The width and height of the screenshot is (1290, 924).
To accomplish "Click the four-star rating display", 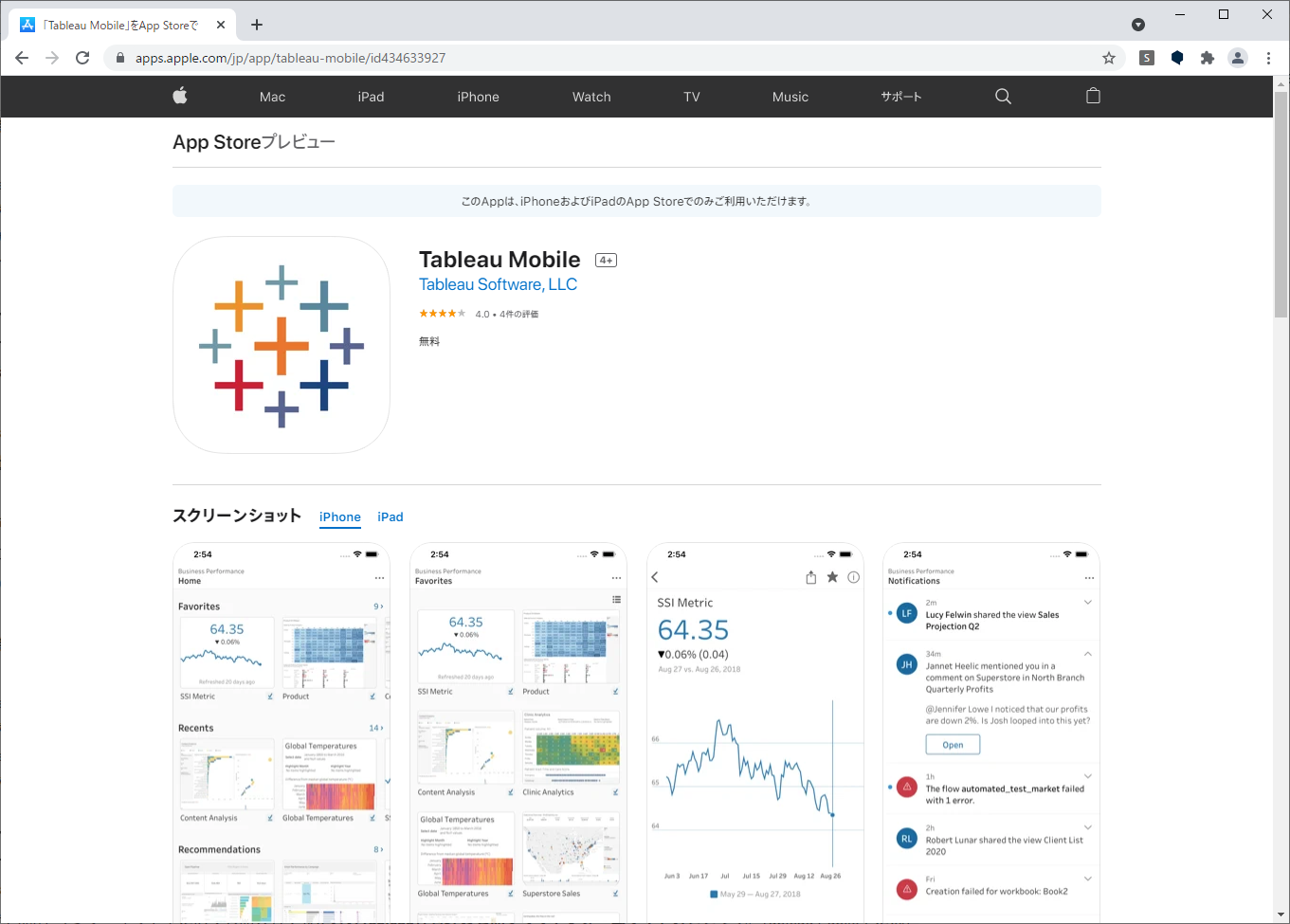I will click(x=443, y=314).
